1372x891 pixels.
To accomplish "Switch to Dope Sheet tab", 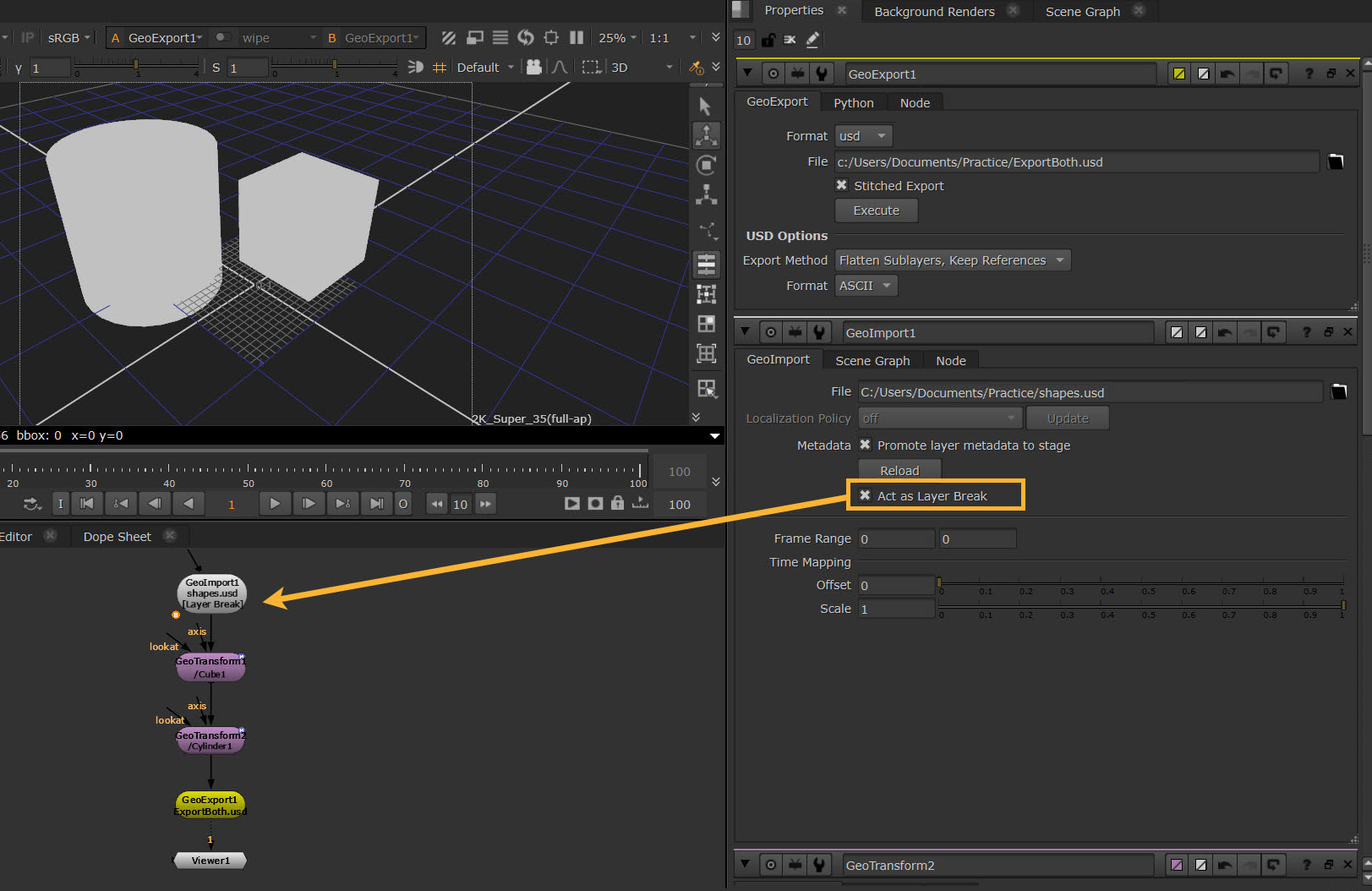I will [117, 536].
